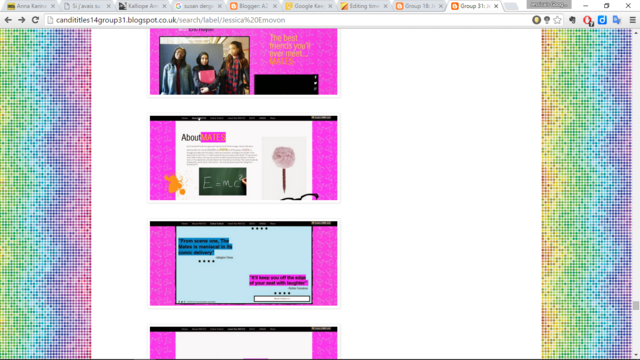
Task: Close the Google Keep tab
Action: [330, 6]
